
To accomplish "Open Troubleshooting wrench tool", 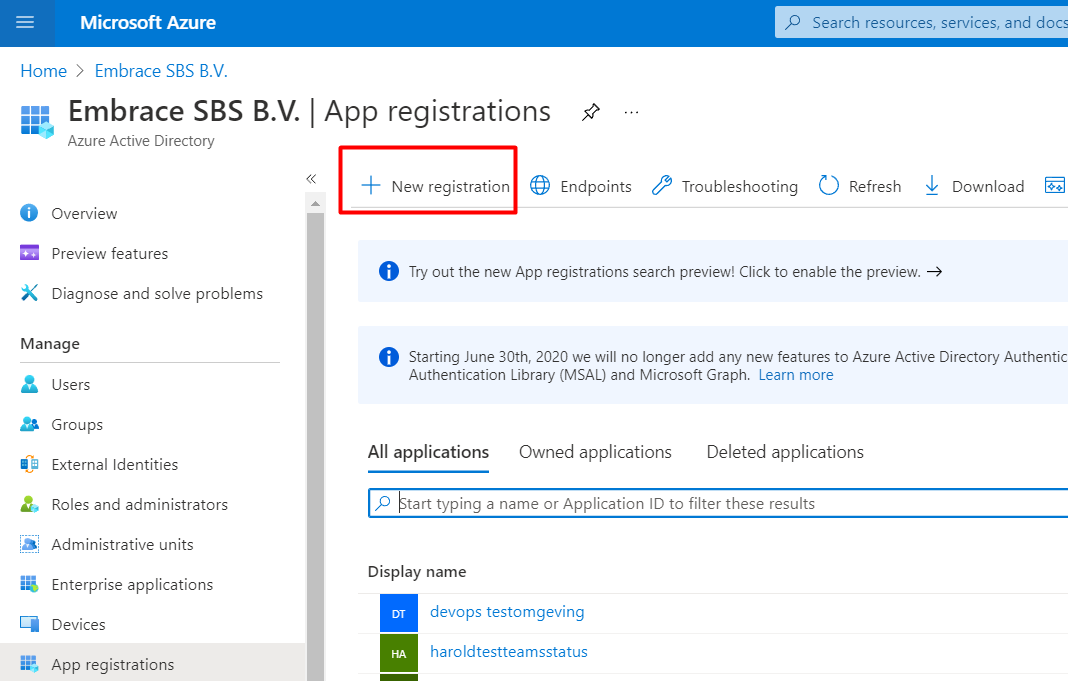I will (x=725, y=186).
